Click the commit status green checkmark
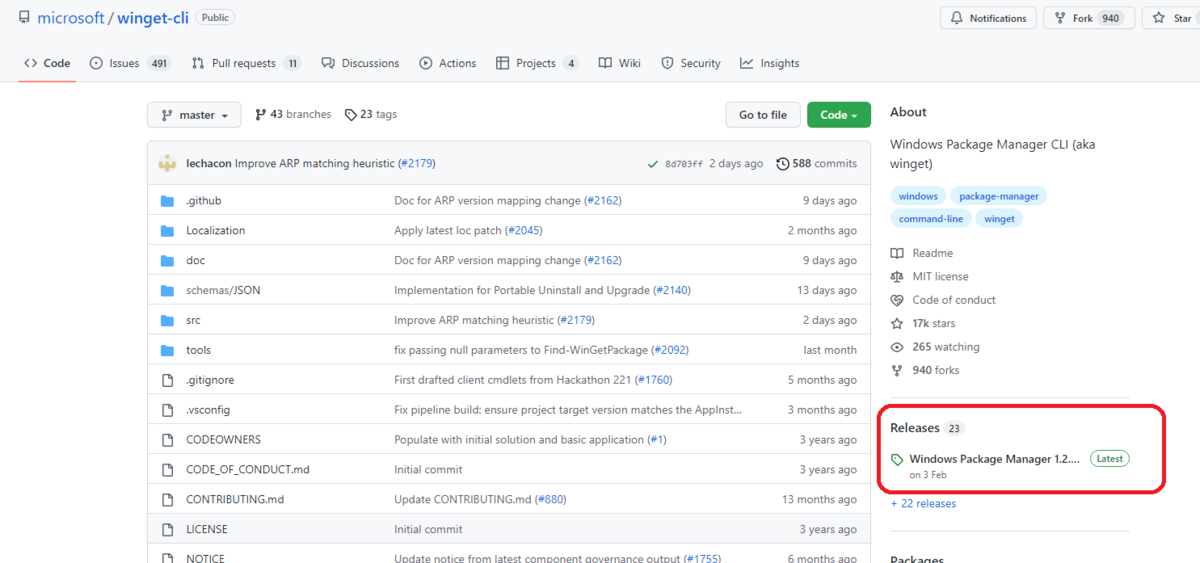 653,164
